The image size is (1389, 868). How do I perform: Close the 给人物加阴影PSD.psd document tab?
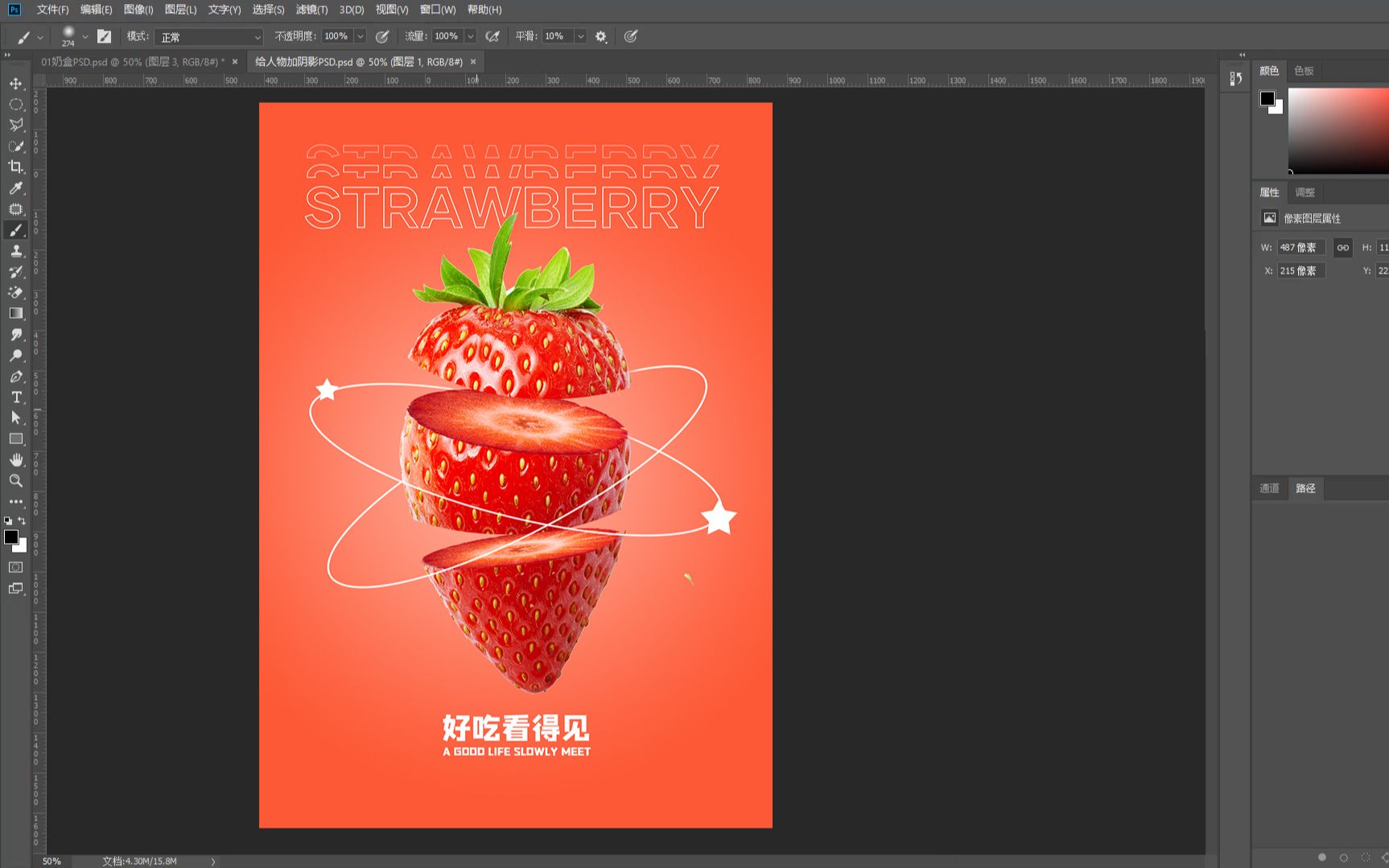tap(473, 62)
